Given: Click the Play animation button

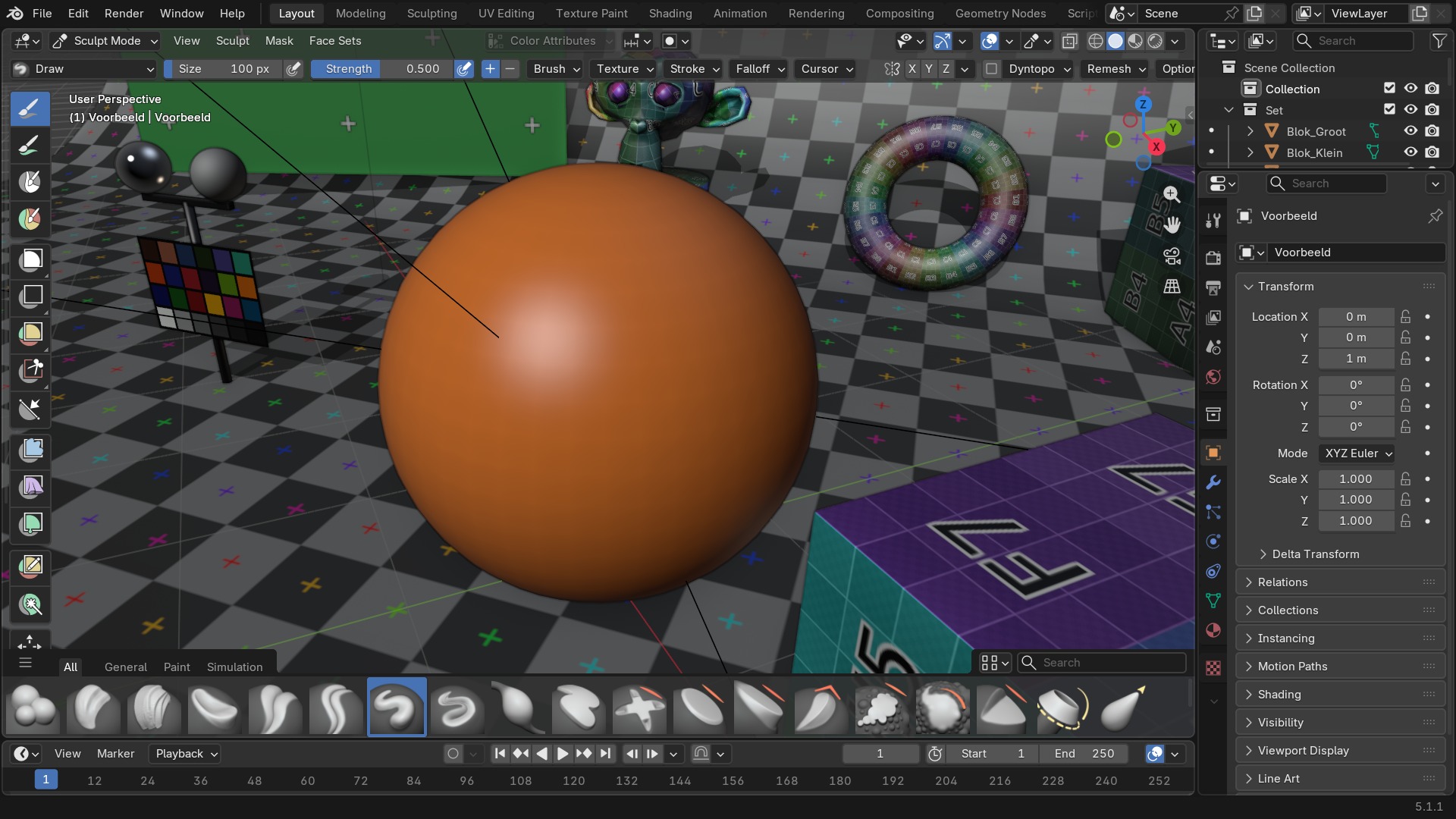Looking at the screenshot, I should tap(563, 754).
